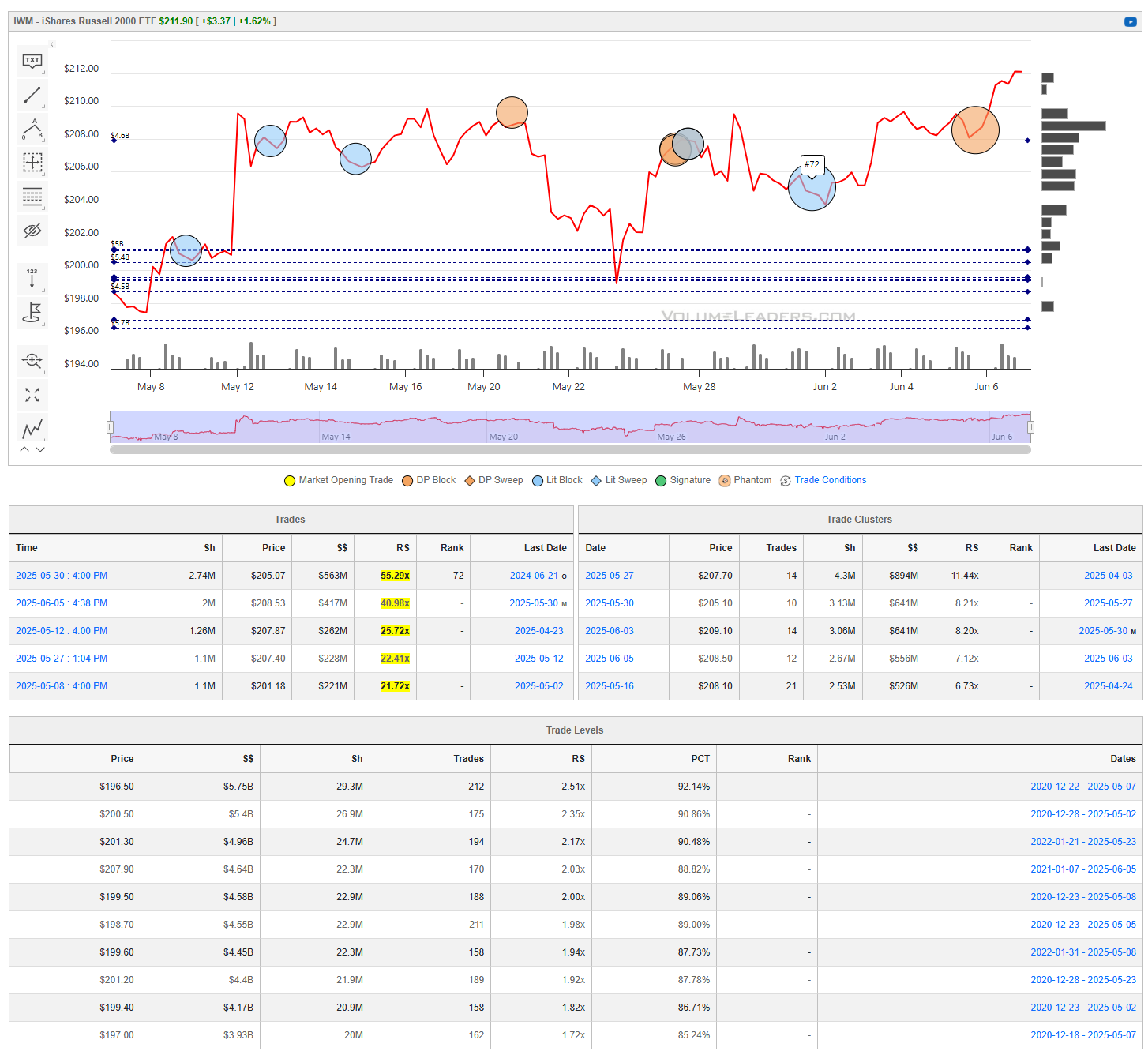Select the TXT text annotation tool
This screenshot has height=1055, width=1148.
(32, 61)
